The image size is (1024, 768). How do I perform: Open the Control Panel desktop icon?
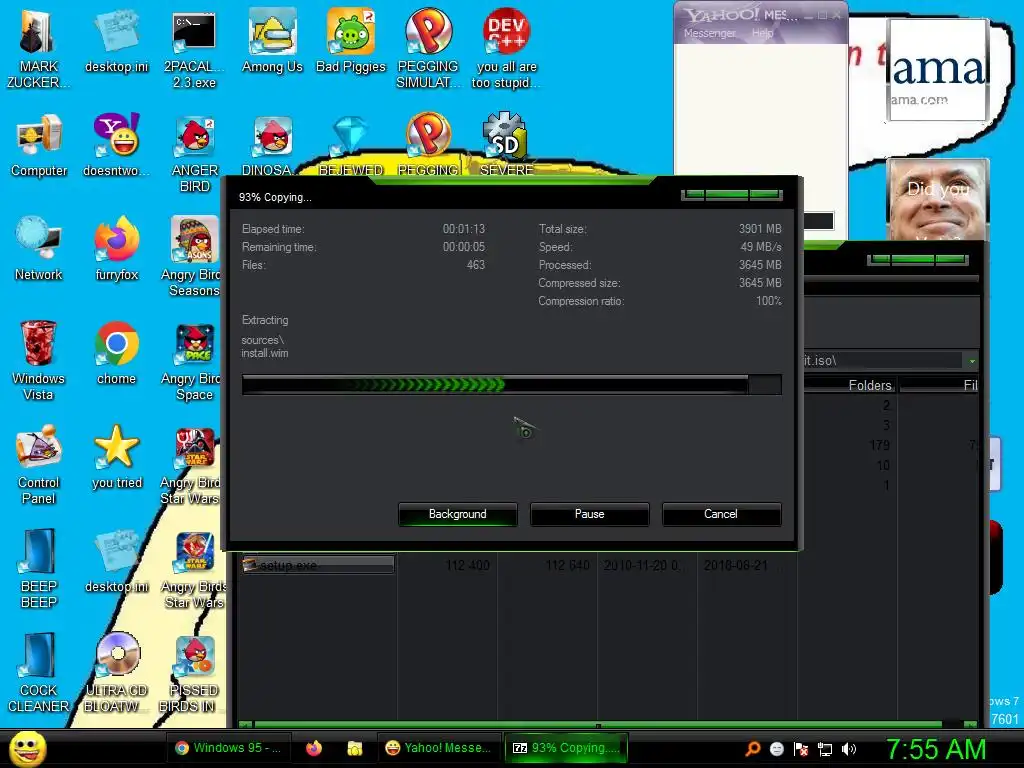(39, 464)
